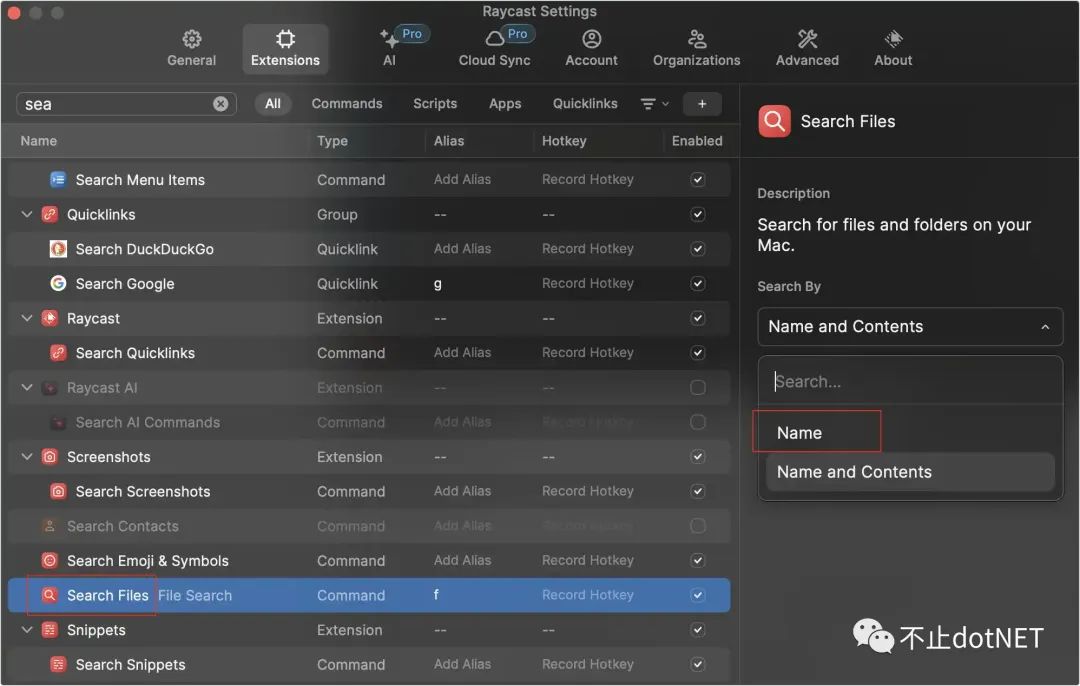
Task: Click the Search Contacts icon
Action: tap(50, 526)
